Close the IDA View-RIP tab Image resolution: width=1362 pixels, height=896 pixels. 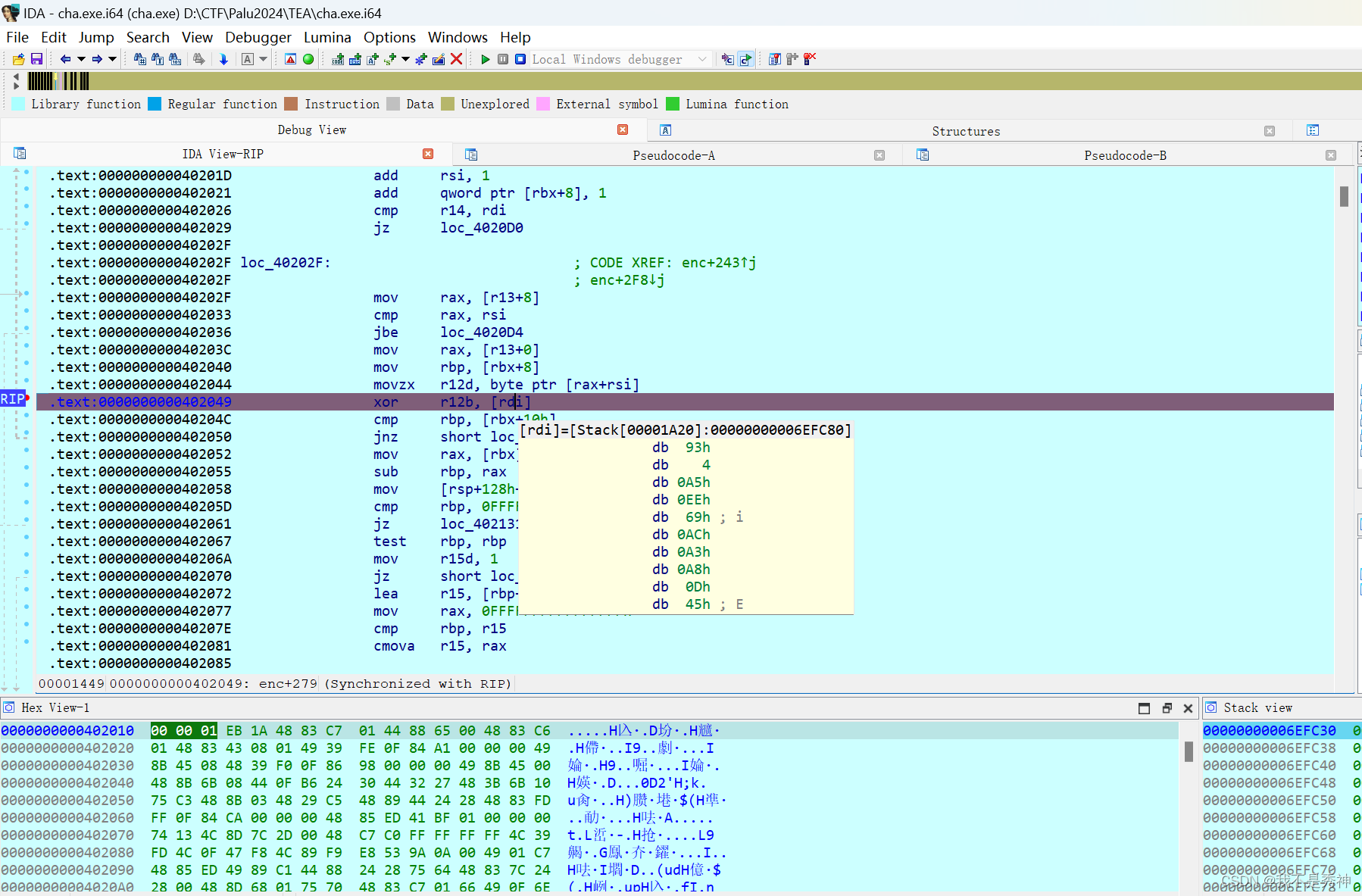pyautogui.click(x=428, y=154)
